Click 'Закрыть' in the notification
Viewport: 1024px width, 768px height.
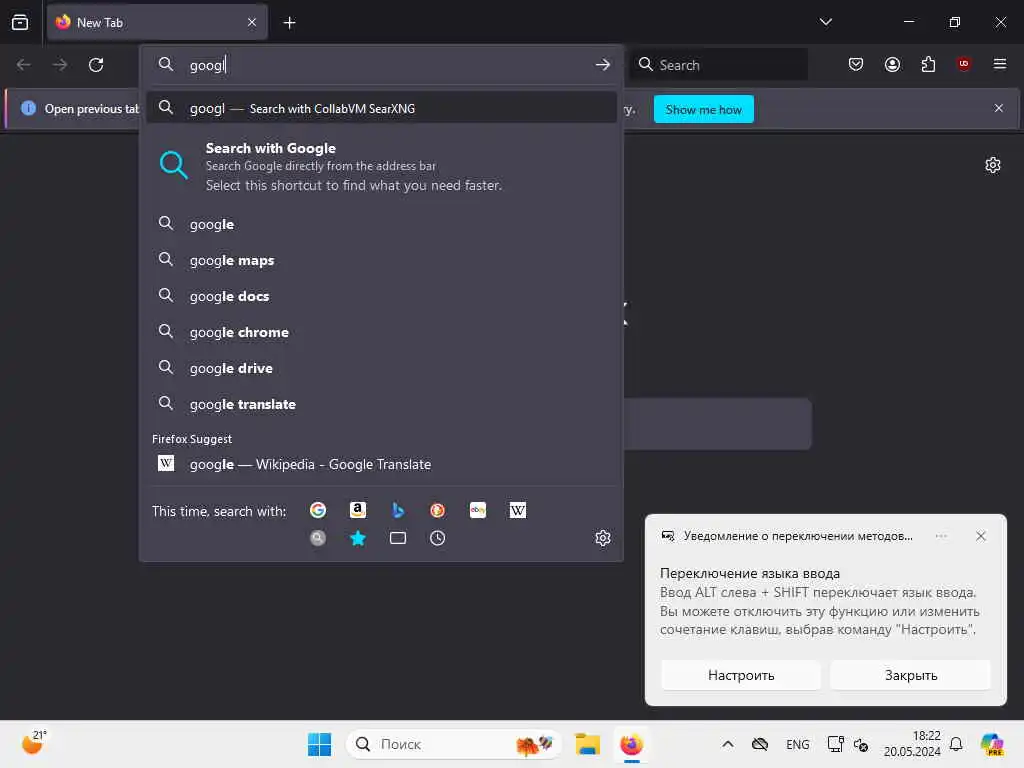[910, 675]
